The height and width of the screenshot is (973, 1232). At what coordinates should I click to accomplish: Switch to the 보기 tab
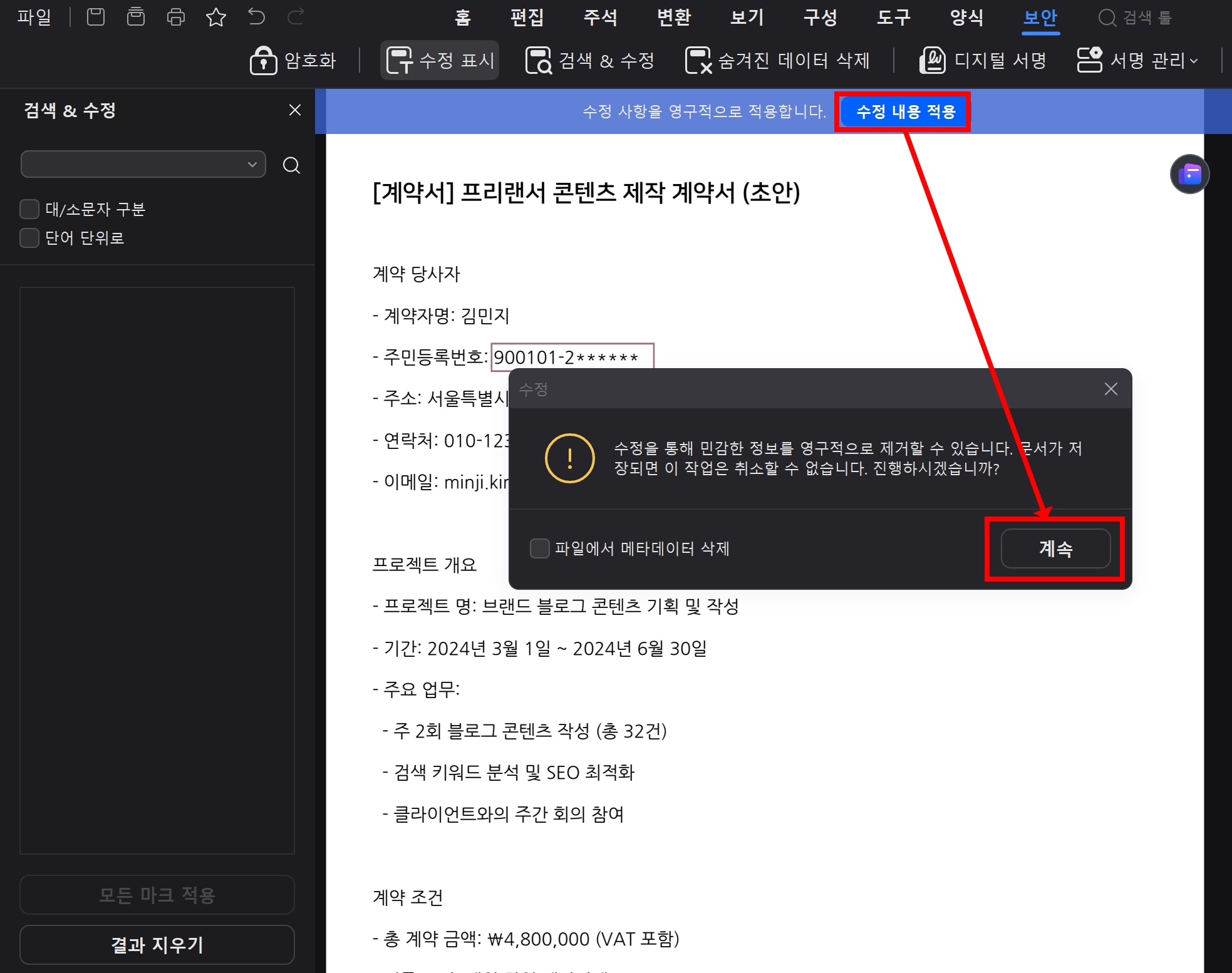point(747,18)
